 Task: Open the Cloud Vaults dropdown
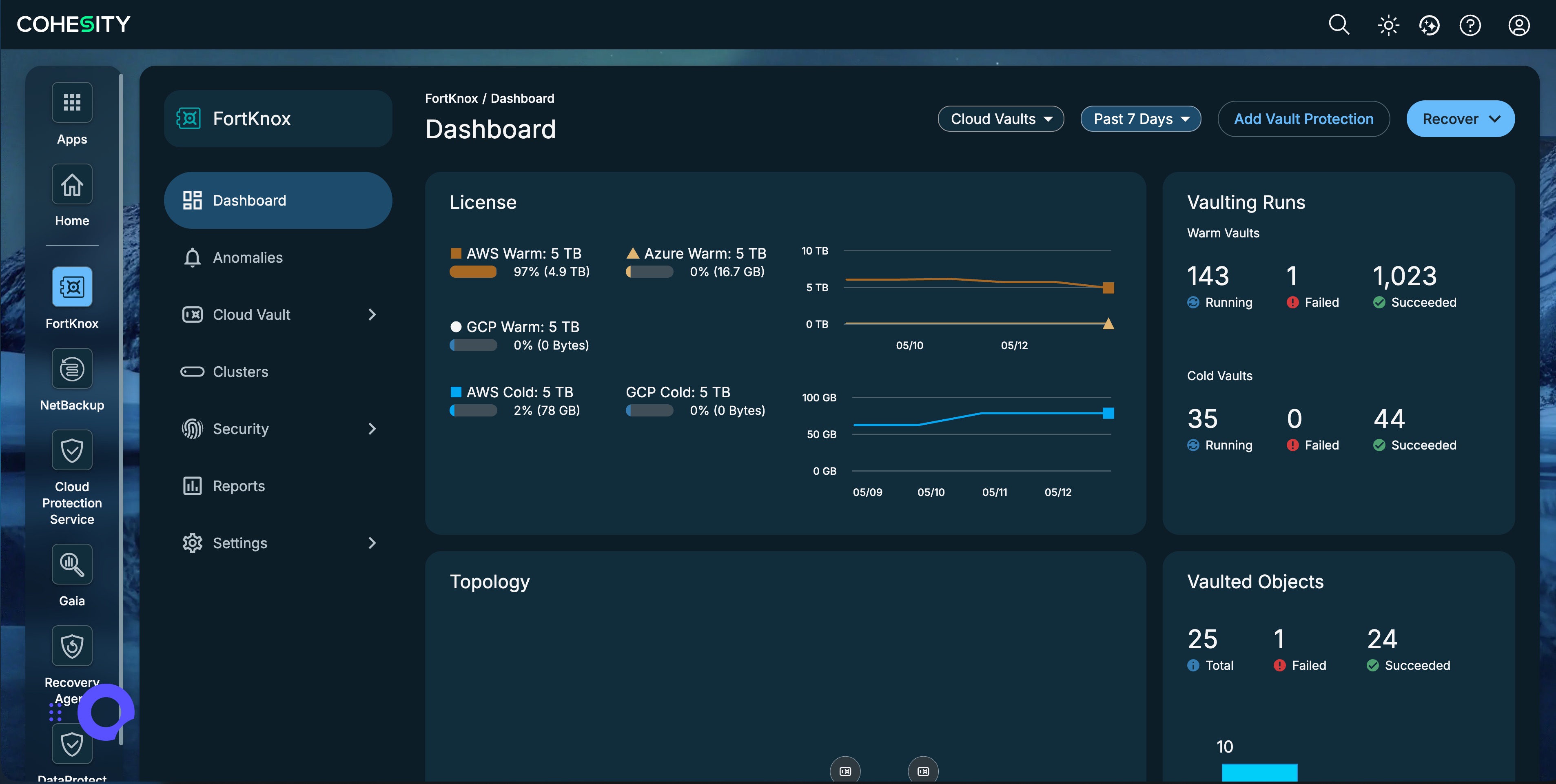(x=1000, y=119)
